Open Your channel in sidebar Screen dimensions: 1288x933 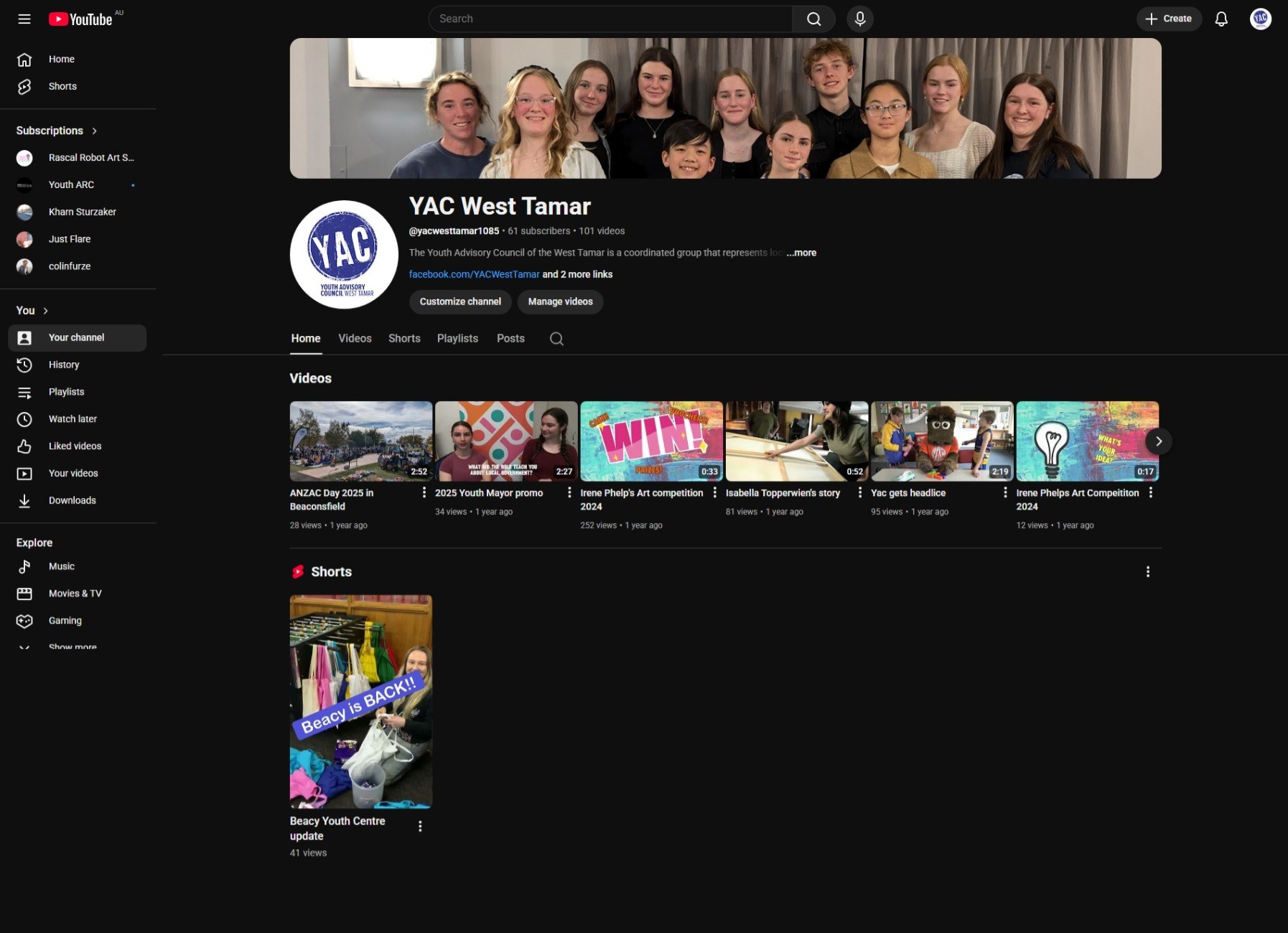coord(78,338)
